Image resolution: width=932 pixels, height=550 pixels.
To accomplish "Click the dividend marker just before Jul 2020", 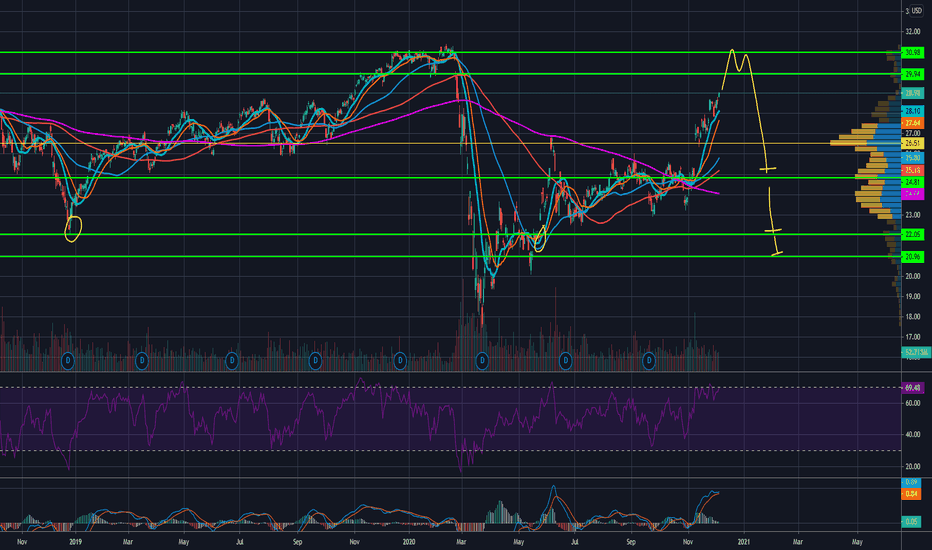I will (x=565, y=360).
